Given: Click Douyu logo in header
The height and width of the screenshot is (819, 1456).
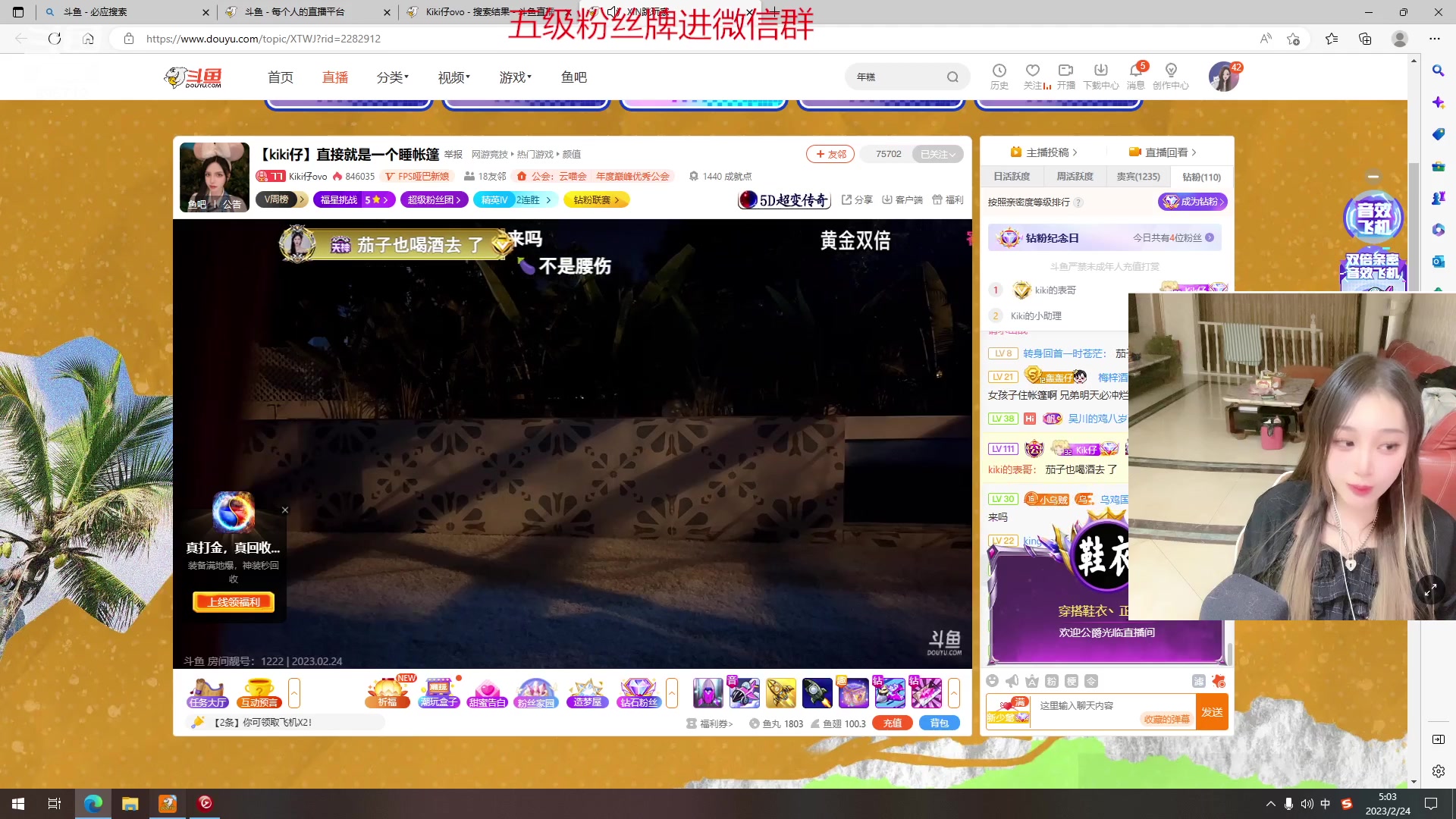Looking at the screenshot, I should tap(193, 77).
